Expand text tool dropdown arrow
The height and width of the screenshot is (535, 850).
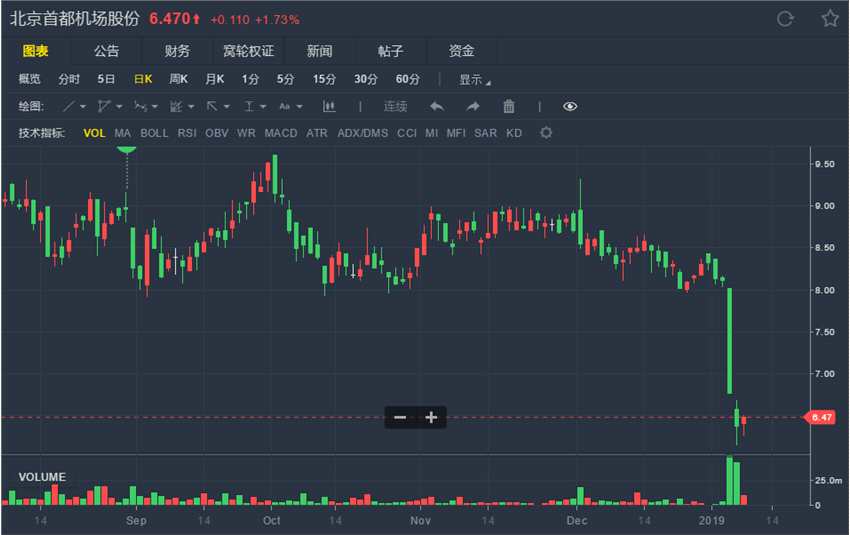click(299, 107)
